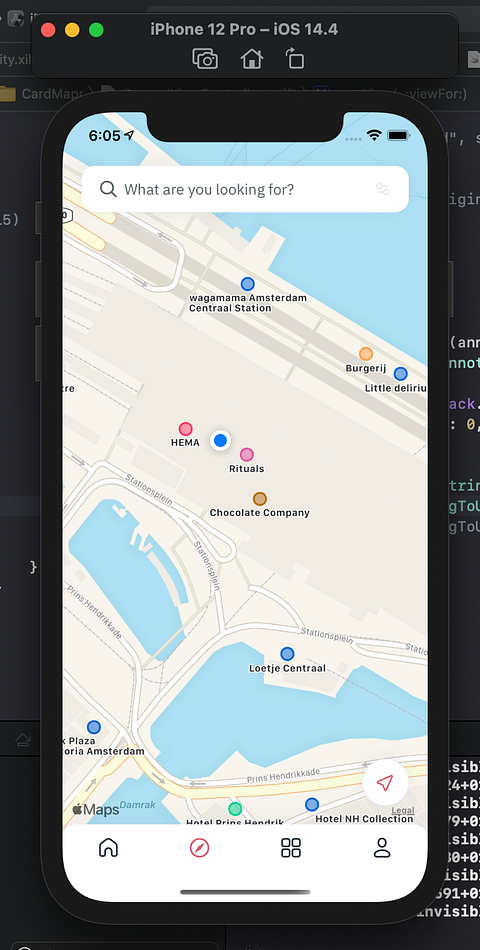Tap the Loetje Centraal marker

(287, 654)
